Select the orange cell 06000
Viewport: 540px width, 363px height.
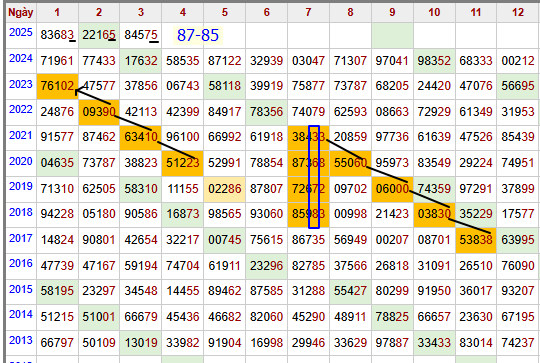click(392, 189)
